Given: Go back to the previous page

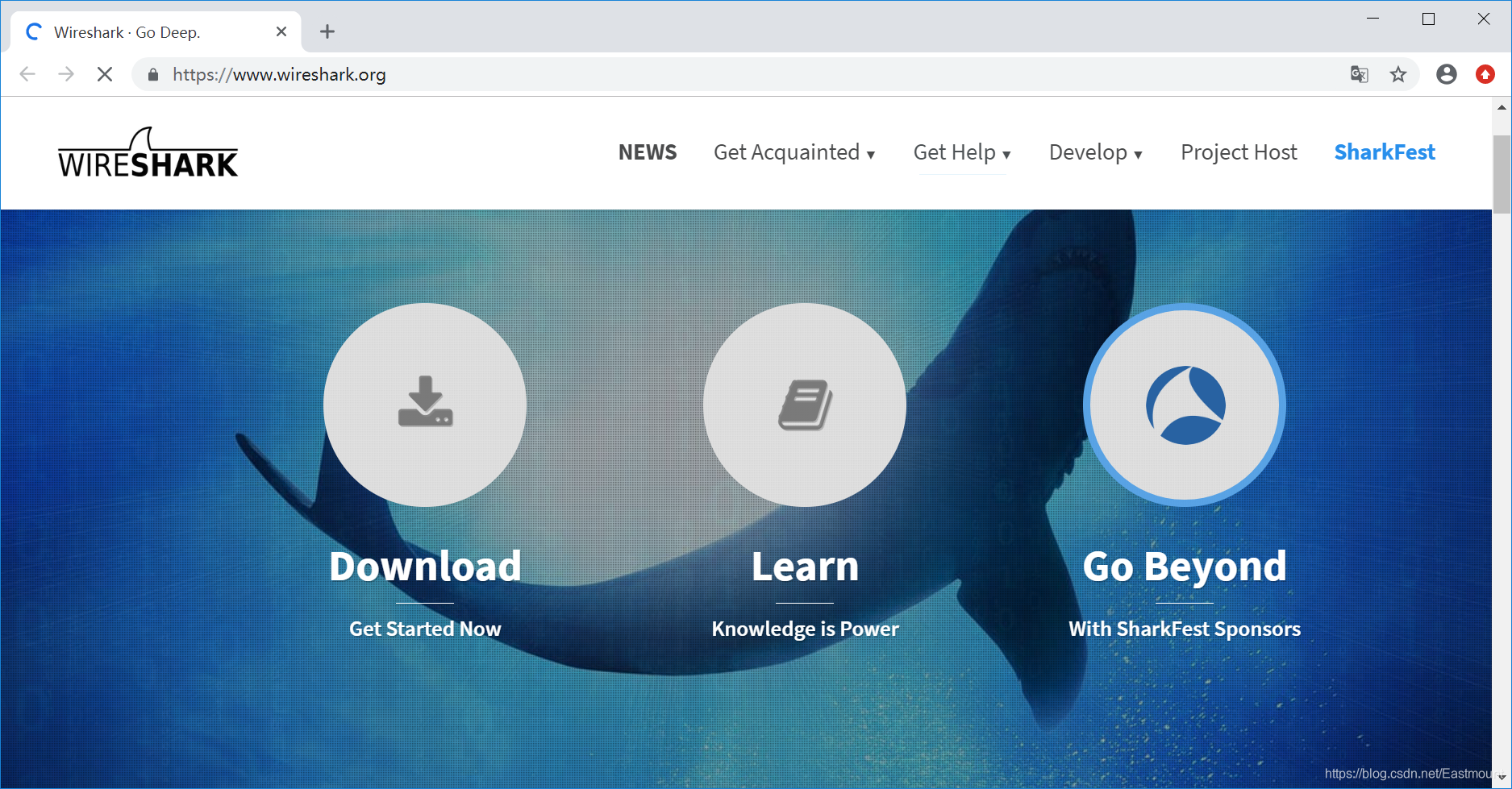Looking at the screenshot, I should (27, 74).
